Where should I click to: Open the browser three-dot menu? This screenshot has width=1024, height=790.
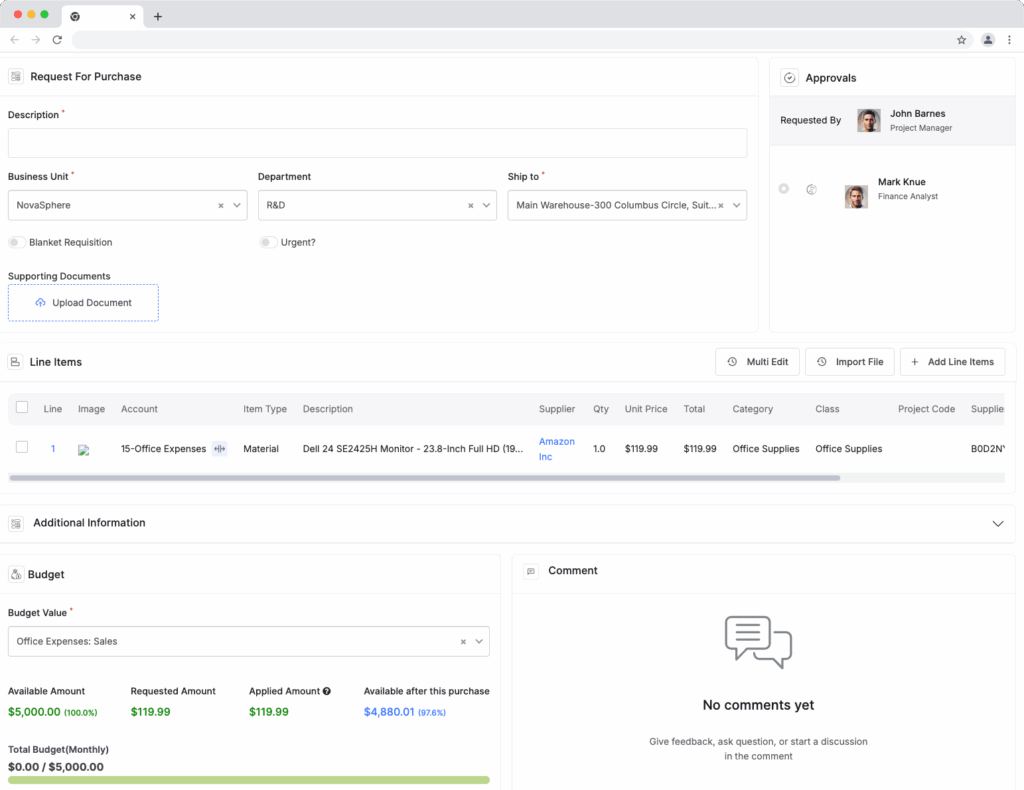1010,40
